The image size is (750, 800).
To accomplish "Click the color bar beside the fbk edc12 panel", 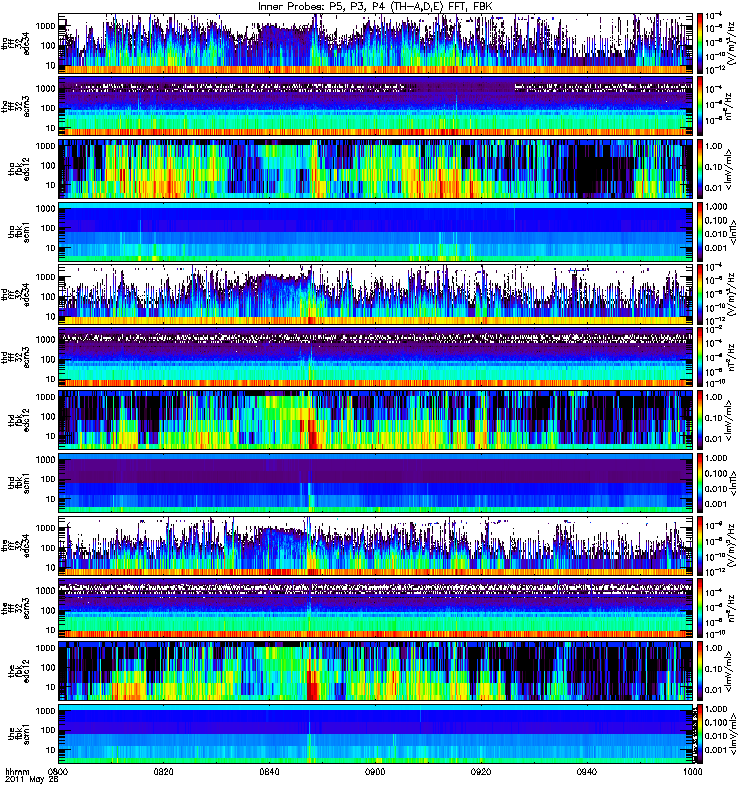I will tap(699, 671).
